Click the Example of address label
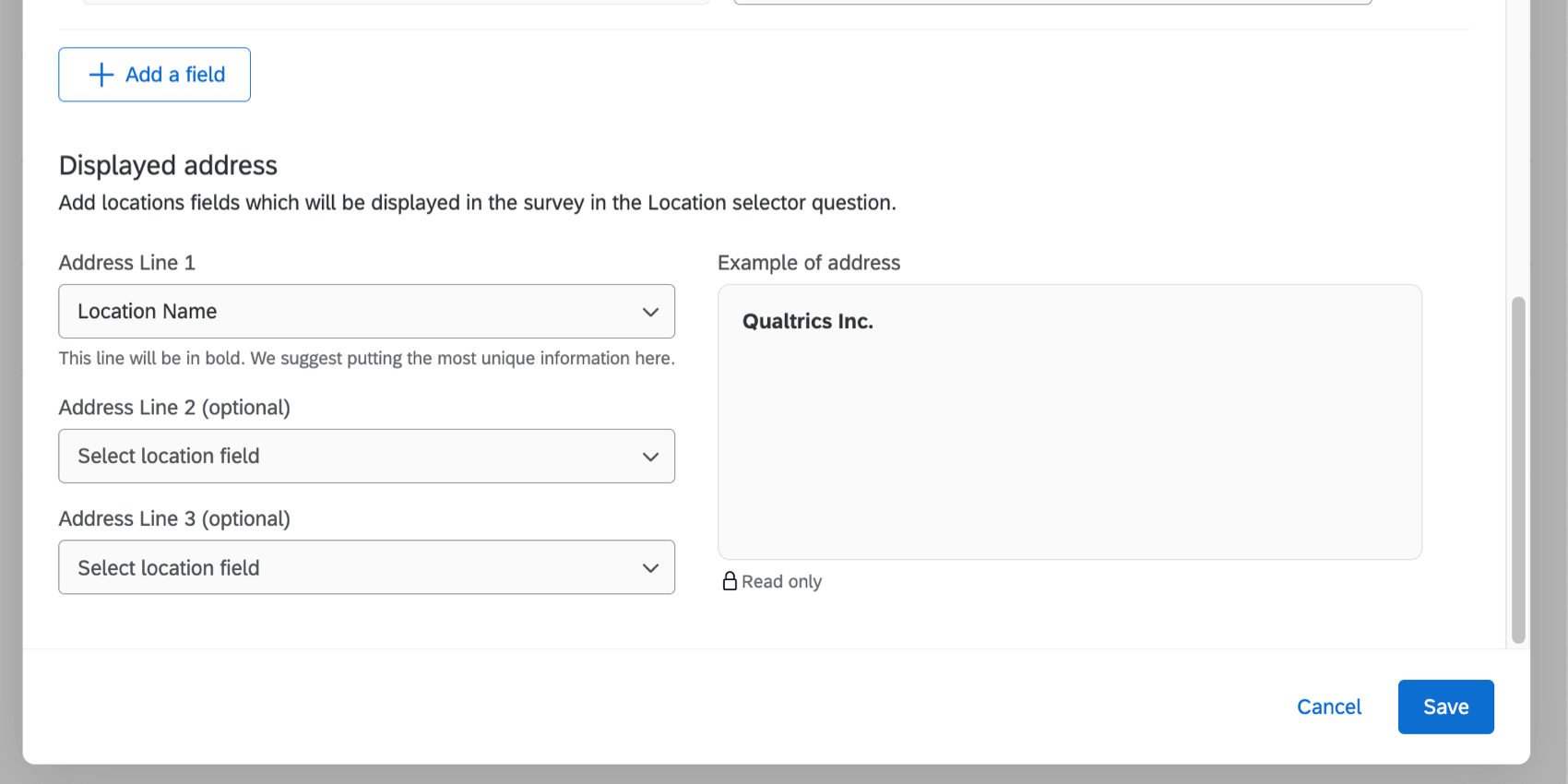 809,263
